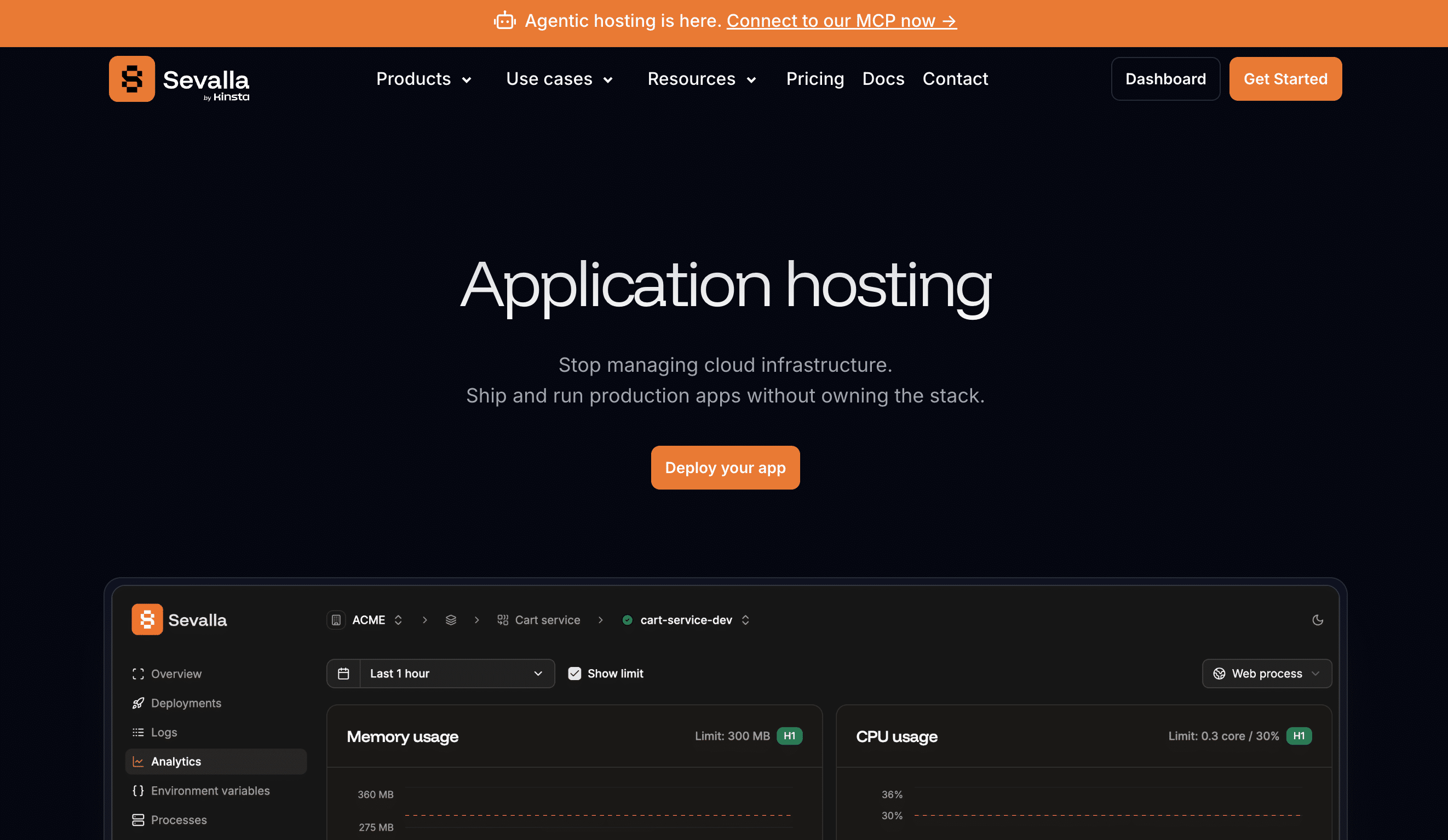Click the Get Started button
The image size is (1448, 840).
1285,79
